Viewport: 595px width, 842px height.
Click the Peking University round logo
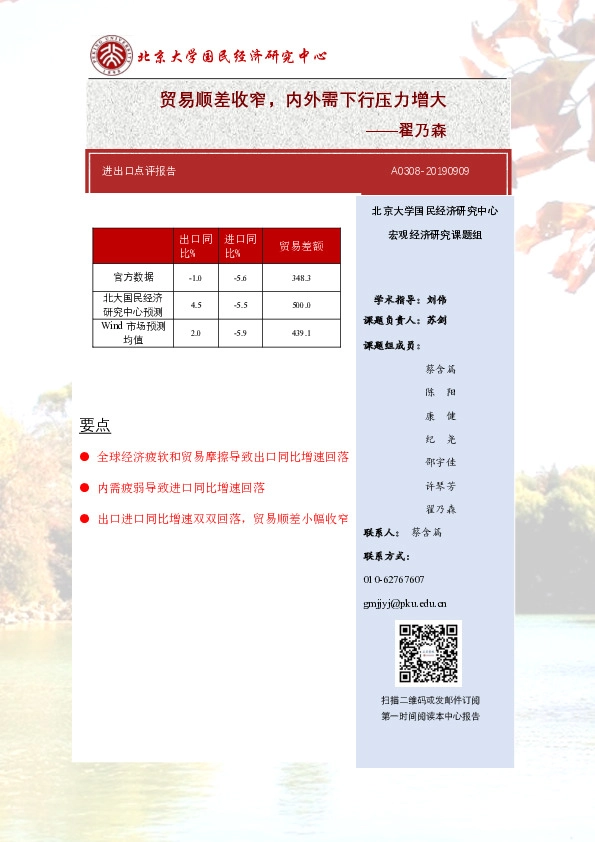(111, 55)
